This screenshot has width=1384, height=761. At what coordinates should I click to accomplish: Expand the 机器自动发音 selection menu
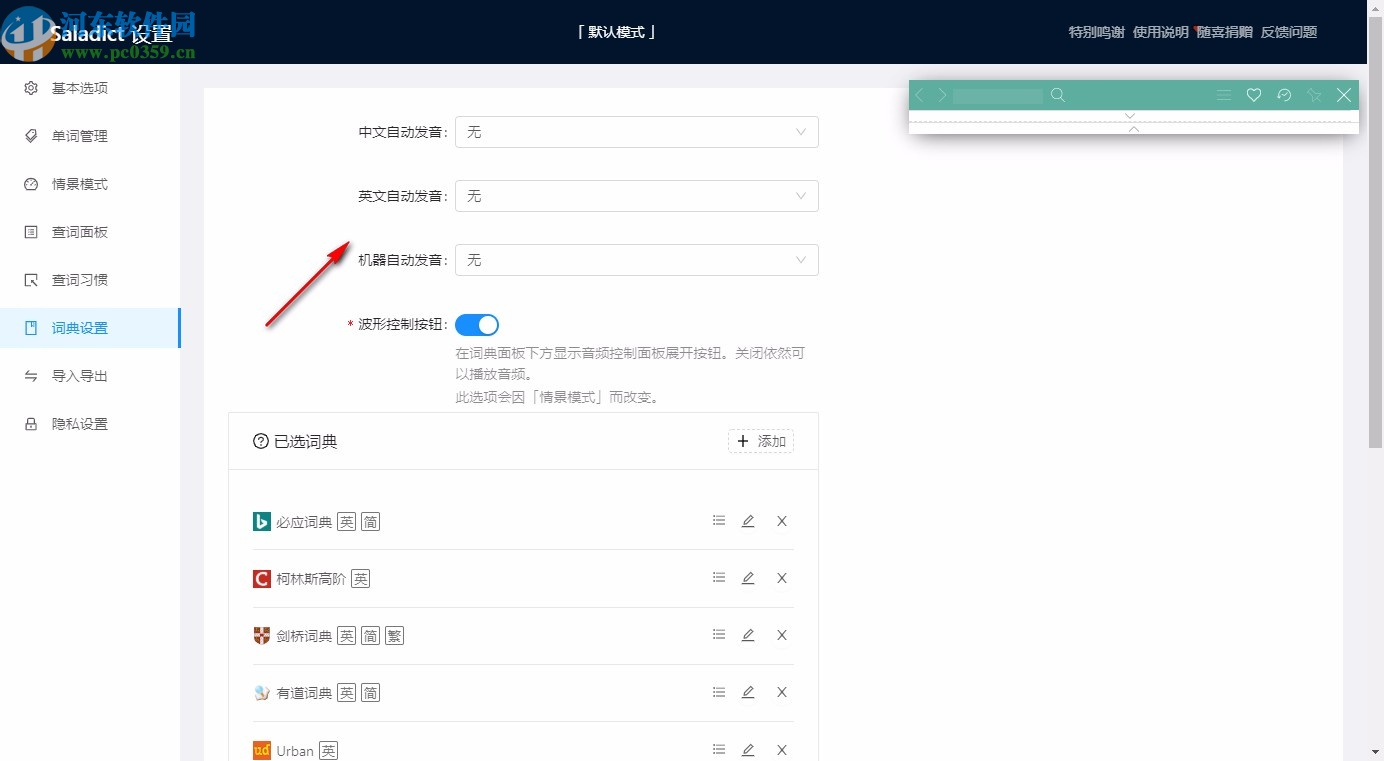(636, 260)
